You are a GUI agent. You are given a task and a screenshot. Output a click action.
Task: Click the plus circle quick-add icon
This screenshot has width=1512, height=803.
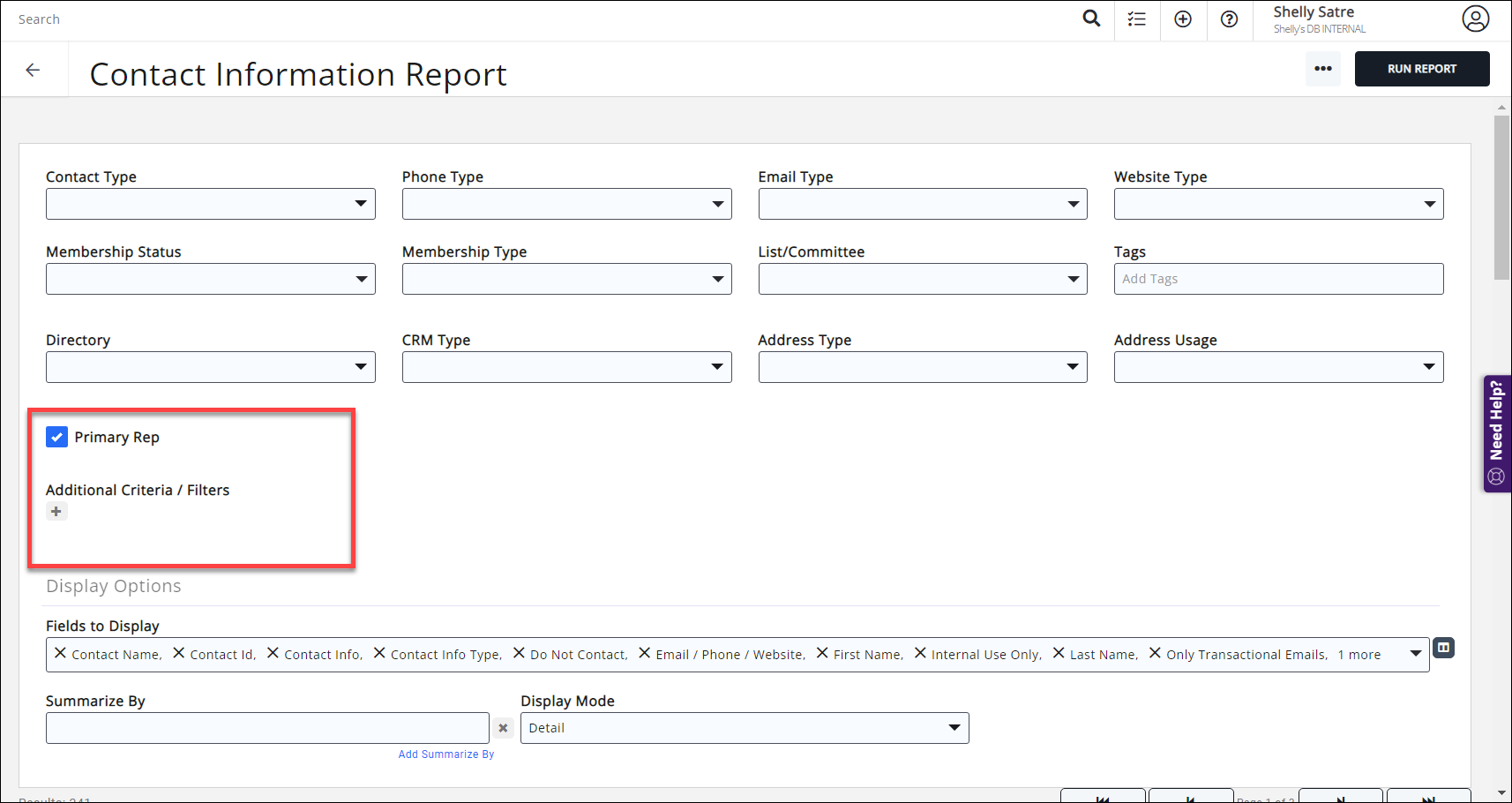click(x=1183, y=19)
